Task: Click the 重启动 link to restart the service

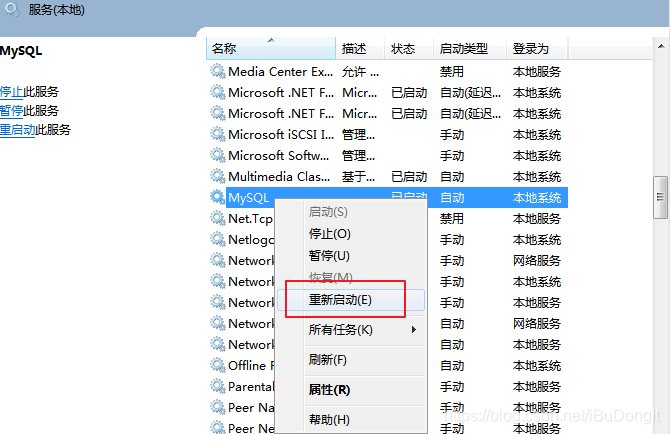Action: (x=17, y=129)
